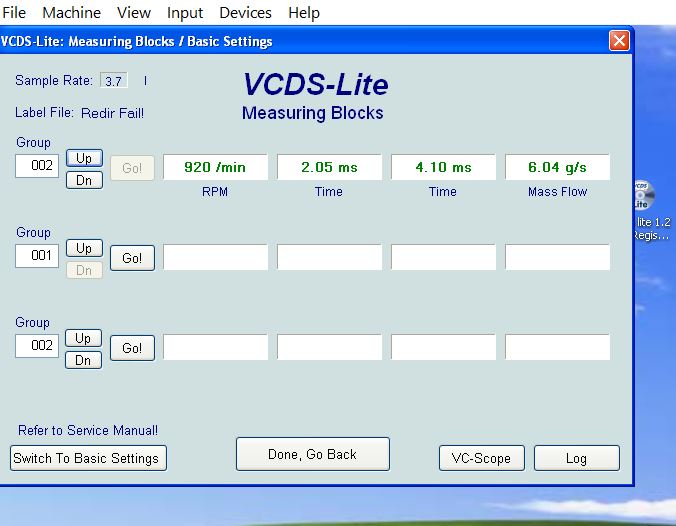Click Dn for the third group row
The height and width of the screenshot is (526, 676).
point(83,360)
